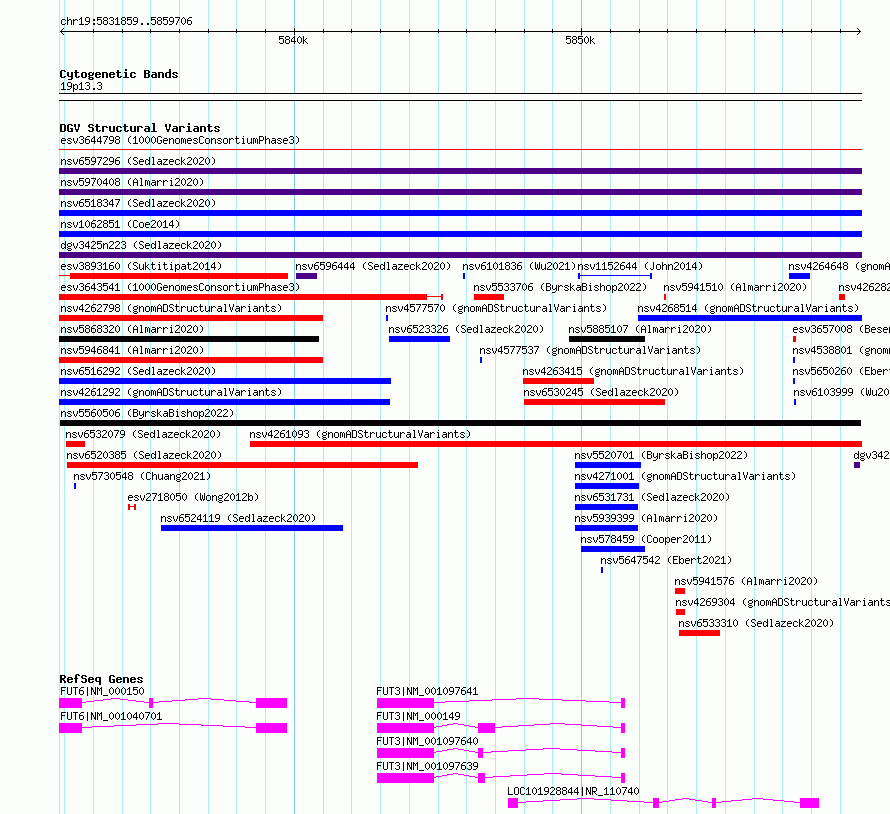The image size is (890, 814).
Task: Click the RefSeq Genes track title
Action: (101, 679)
